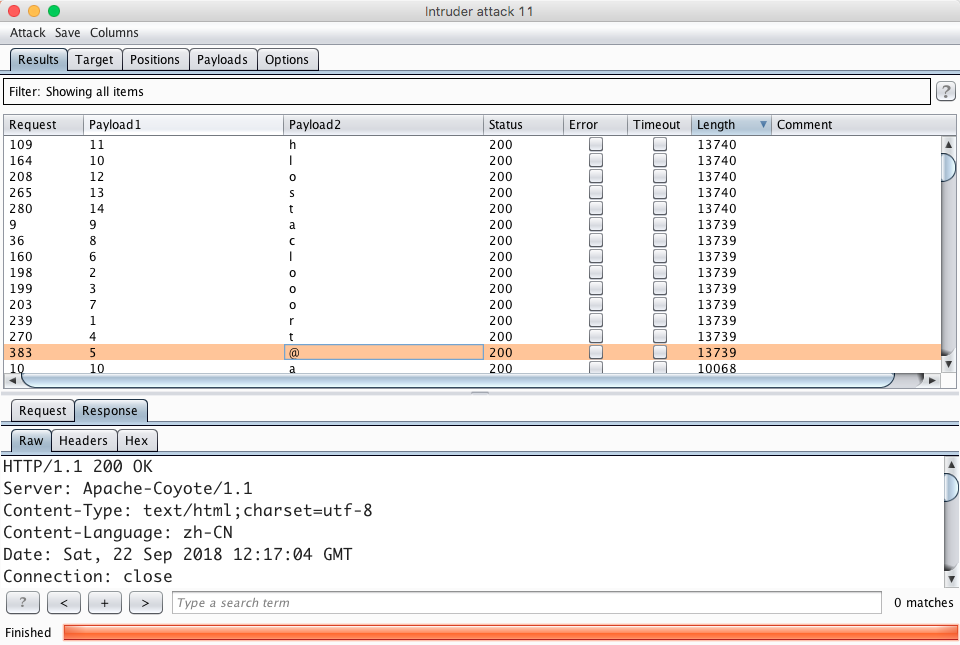
Task: Click horizontal scrollbar left arrow
Action: [x=12, y=380]
